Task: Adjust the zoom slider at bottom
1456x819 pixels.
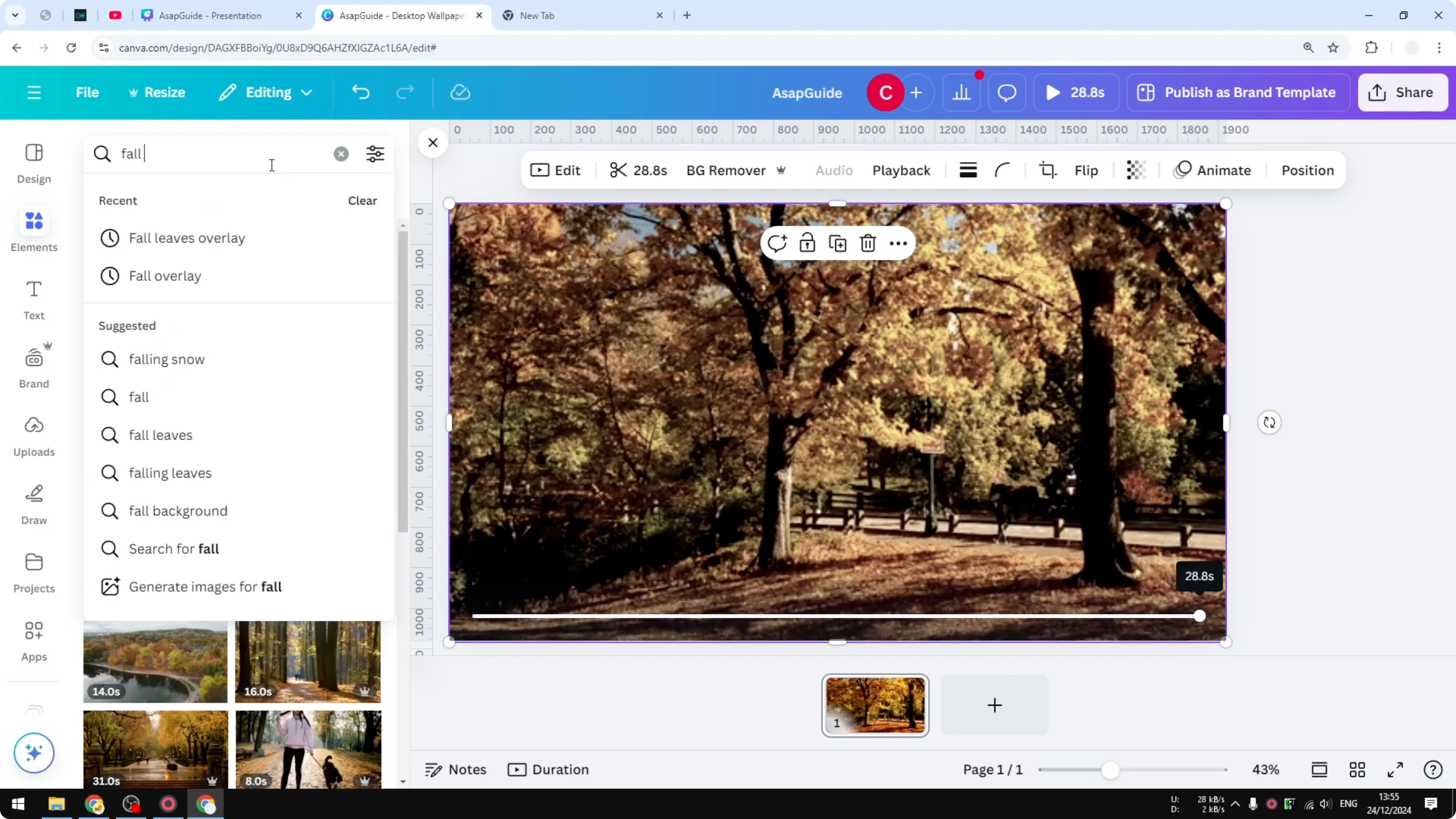Action: [1111, 769]
